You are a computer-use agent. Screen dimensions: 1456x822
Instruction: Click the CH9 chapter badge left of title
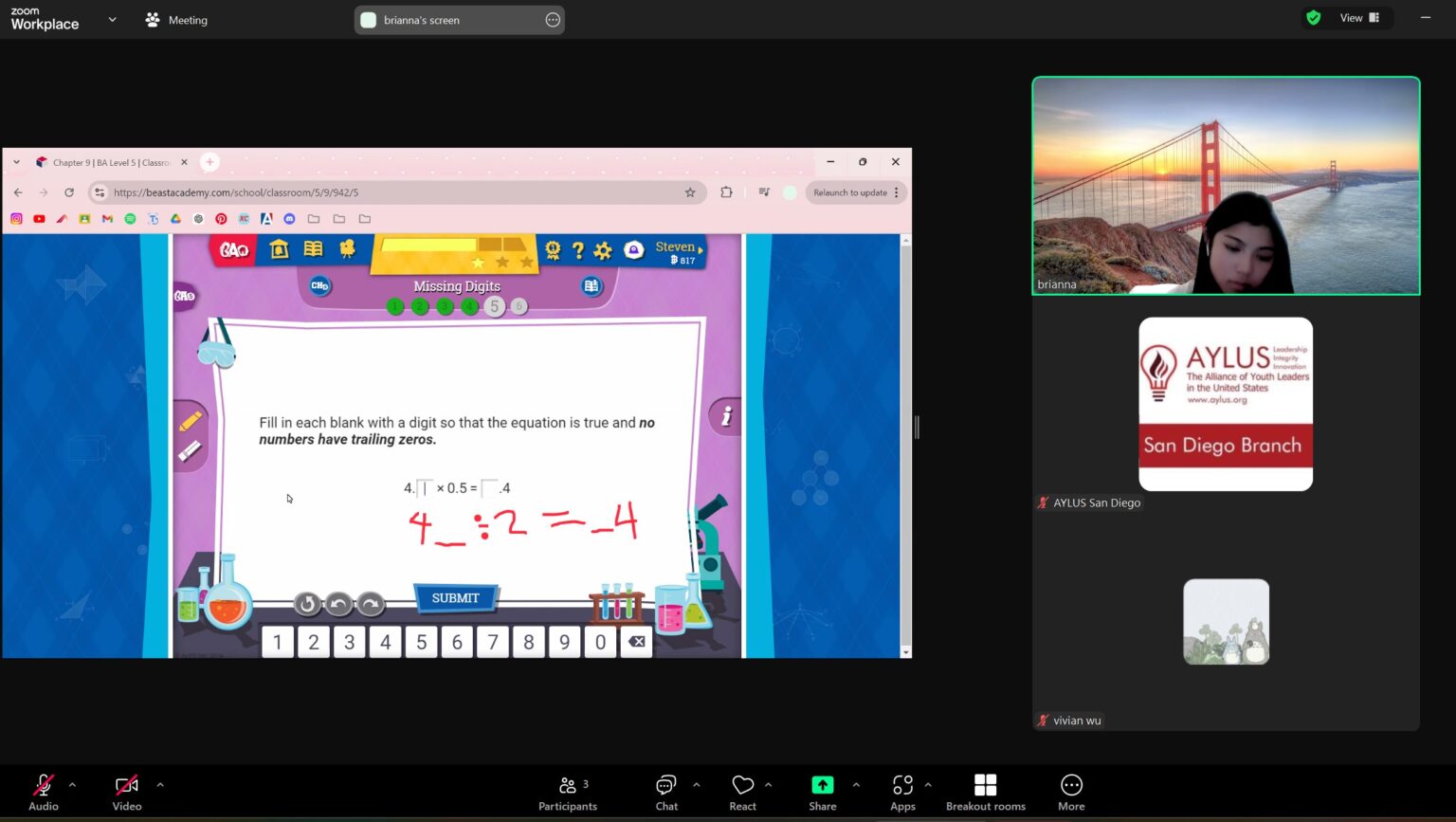(x=320, y=285)
